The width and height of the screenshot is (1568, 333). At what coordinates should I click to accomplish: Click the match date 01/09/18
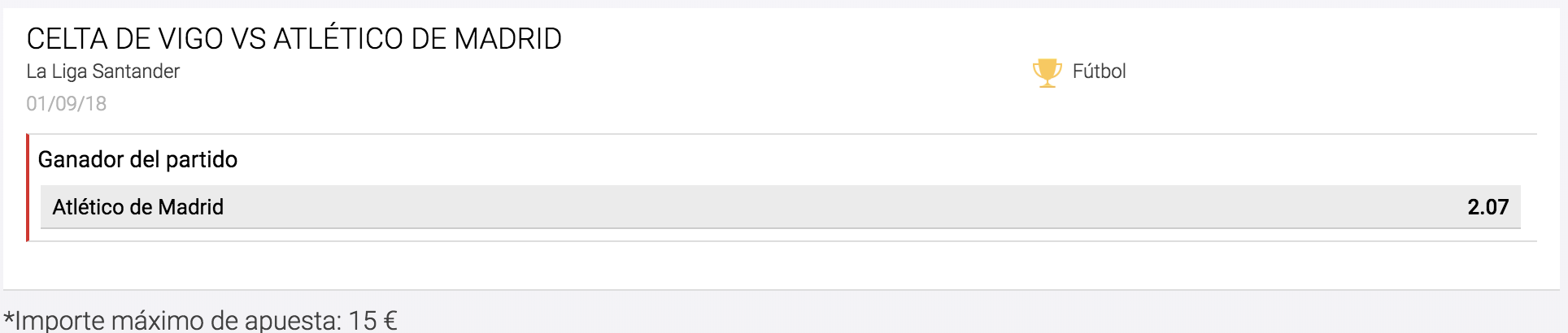click(x=66, y=104)
